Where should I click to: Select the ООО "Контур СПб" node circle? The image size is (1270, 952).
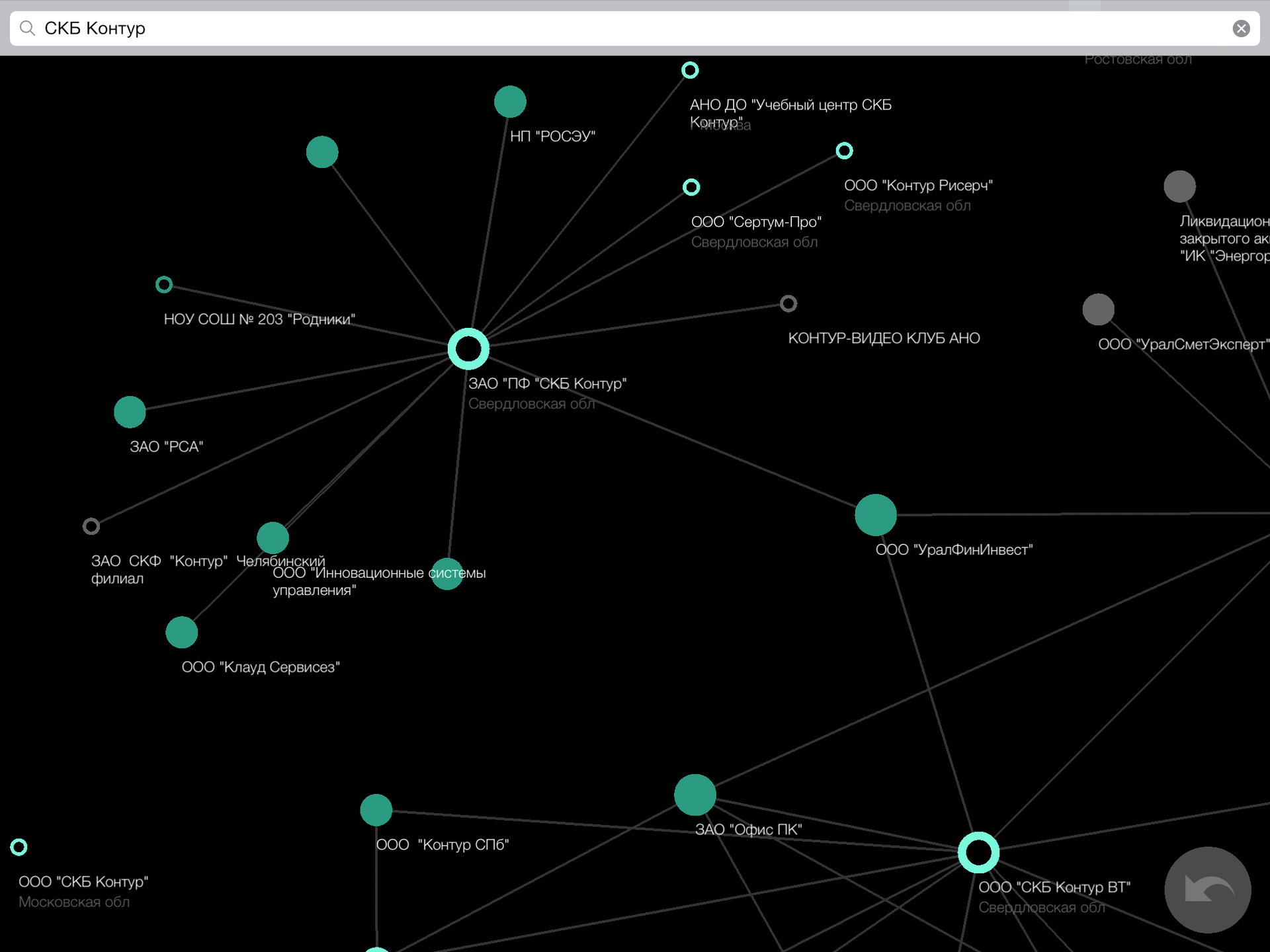(x=376, y=811)
